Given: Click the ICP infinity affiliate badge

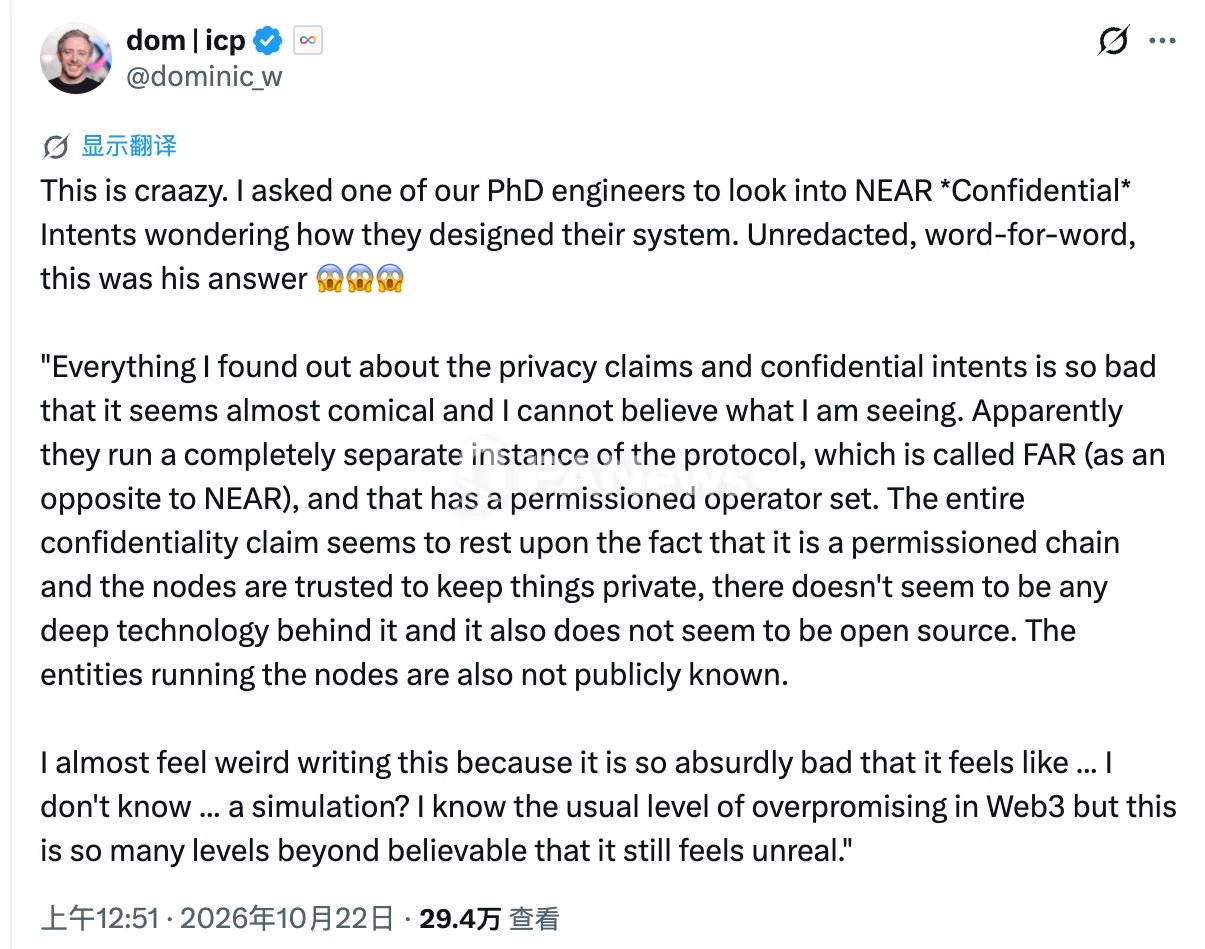Looking at the screenshot, I should coord(307,41).
